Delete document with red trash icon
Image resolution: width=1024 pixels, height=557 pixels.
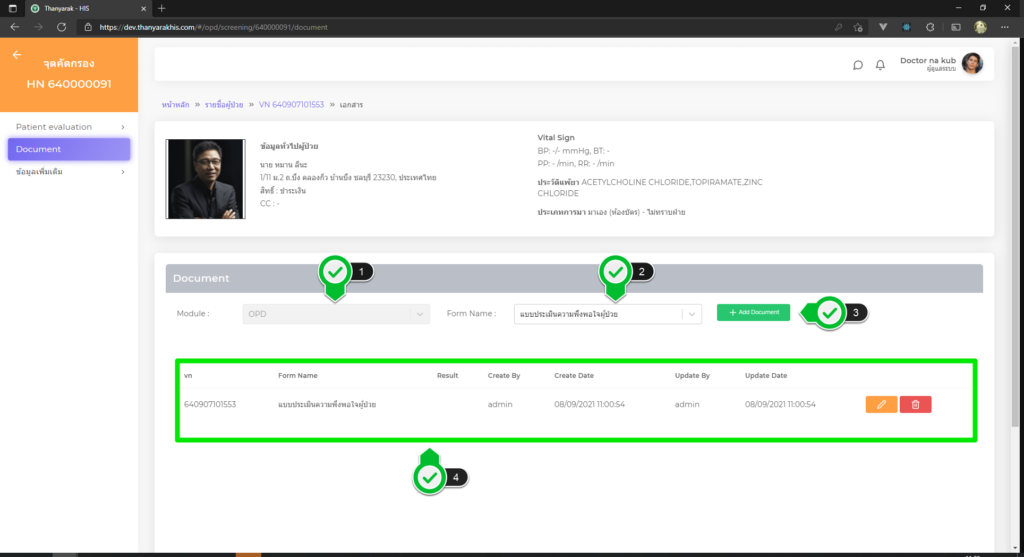click(x=915, y=404)
